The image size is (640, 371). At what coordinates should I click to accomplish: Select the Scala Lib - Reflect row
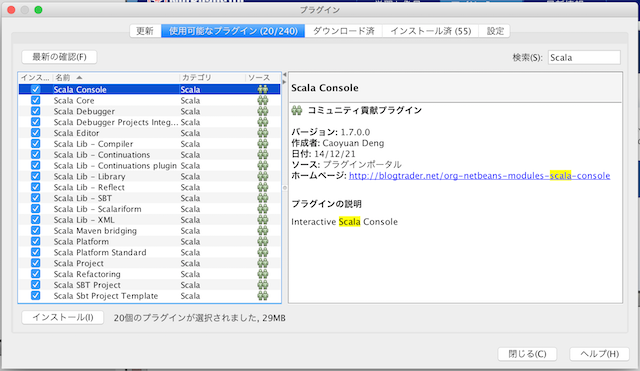point(149,187)
